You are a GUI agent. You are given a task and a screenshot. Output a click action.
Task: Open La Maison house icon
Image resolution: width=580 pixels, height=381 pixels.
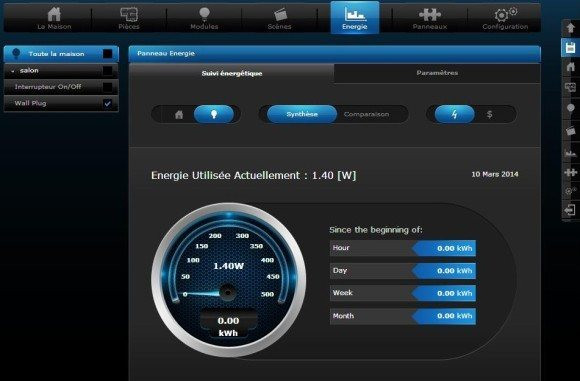pos(54,14)
